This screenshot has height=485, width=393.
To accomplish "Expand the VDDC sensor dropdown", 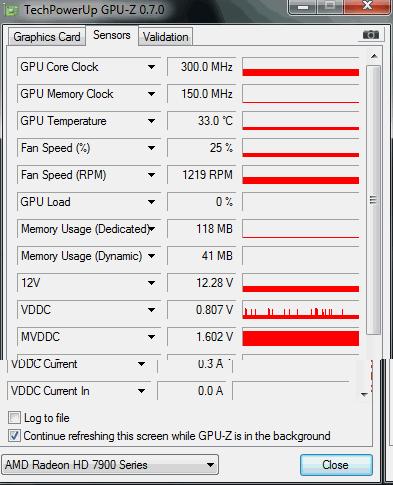I will [x=151, y=310].
